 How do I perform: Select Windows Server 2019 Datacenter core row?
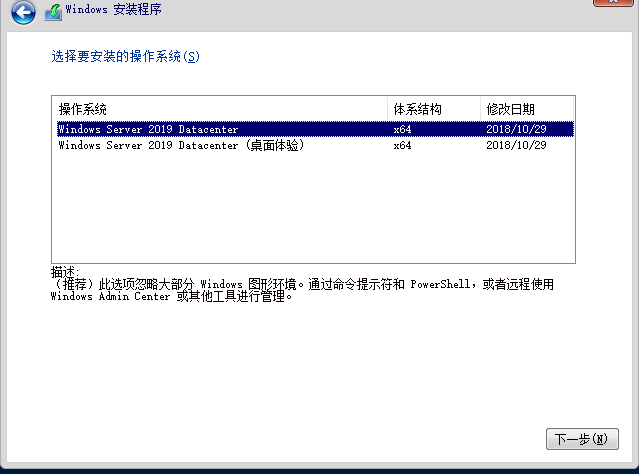[x=315, y=129]
